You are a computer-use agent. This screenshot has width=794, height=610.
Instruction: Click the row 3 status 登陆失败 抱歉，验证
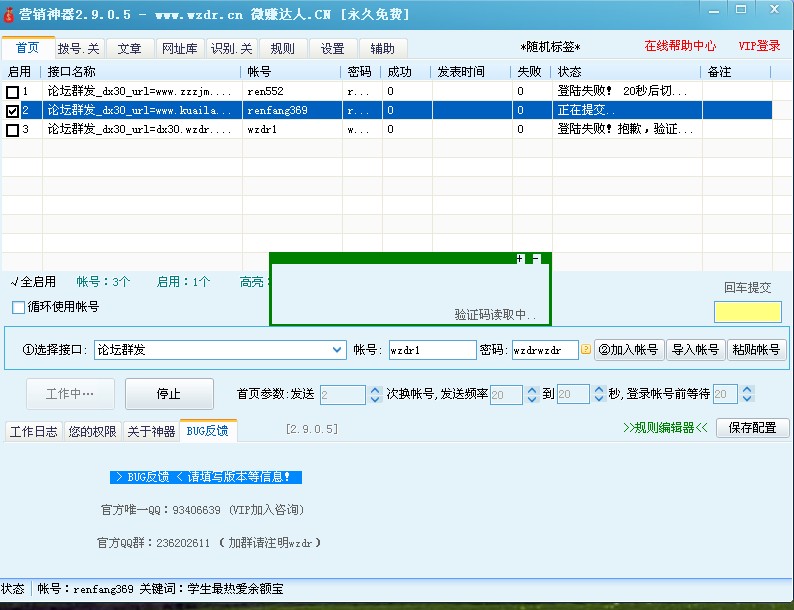[x=625, y=130]
